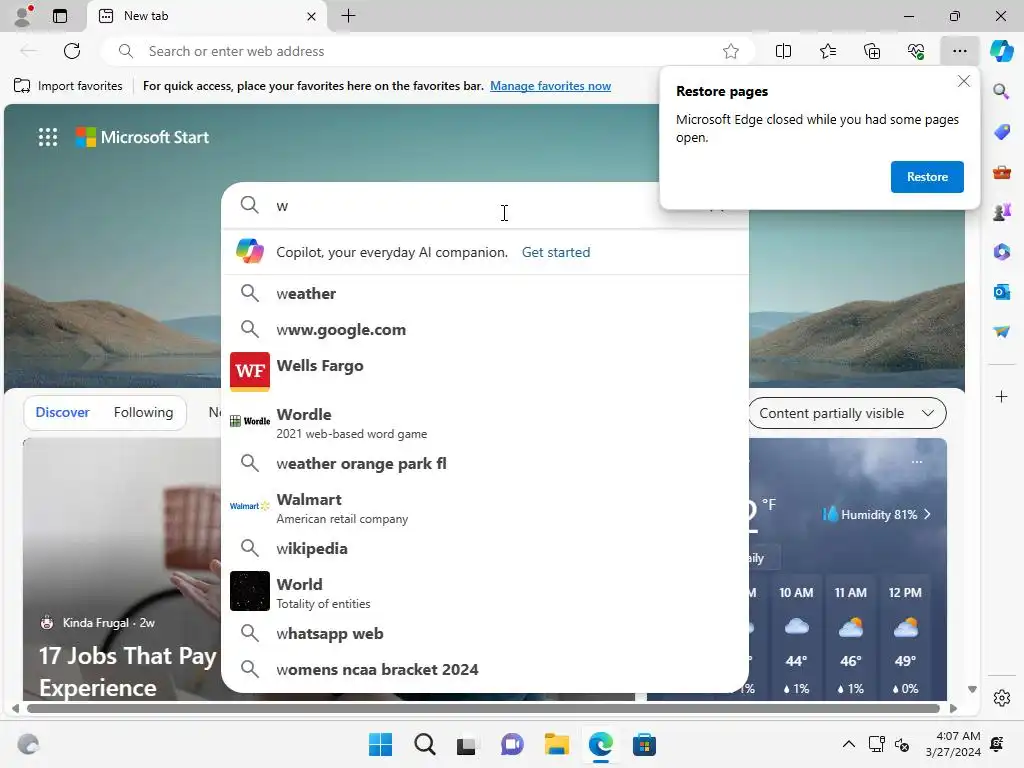
Task: Click in the address bar field
Action: pos(428,51)
